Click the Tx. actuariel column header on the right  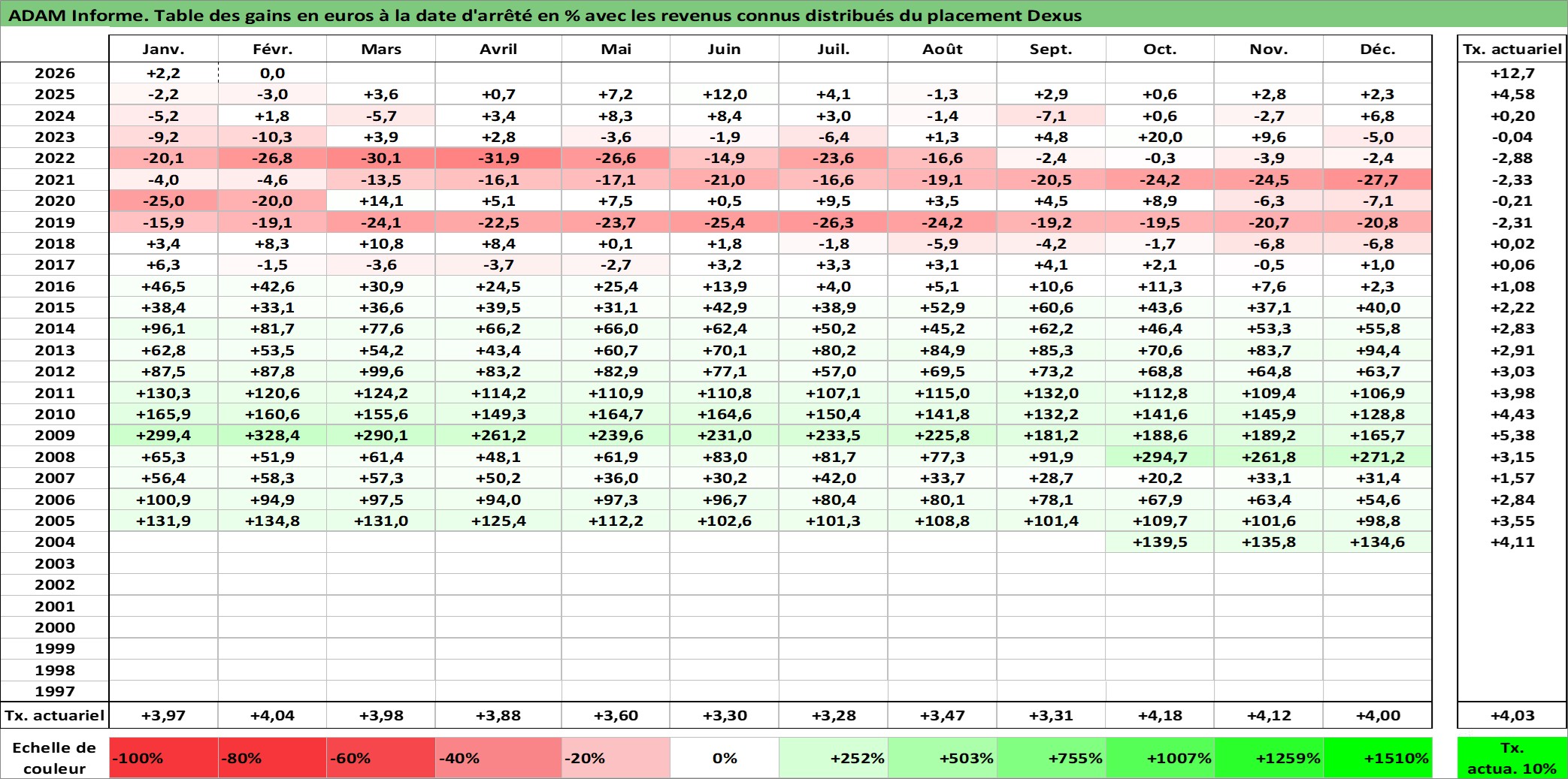1512,49
